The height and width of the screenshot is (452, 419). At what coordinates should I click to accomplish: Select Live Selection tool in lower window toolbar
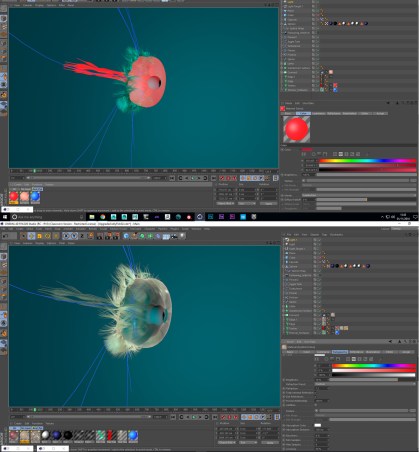(x=23, y=236)
